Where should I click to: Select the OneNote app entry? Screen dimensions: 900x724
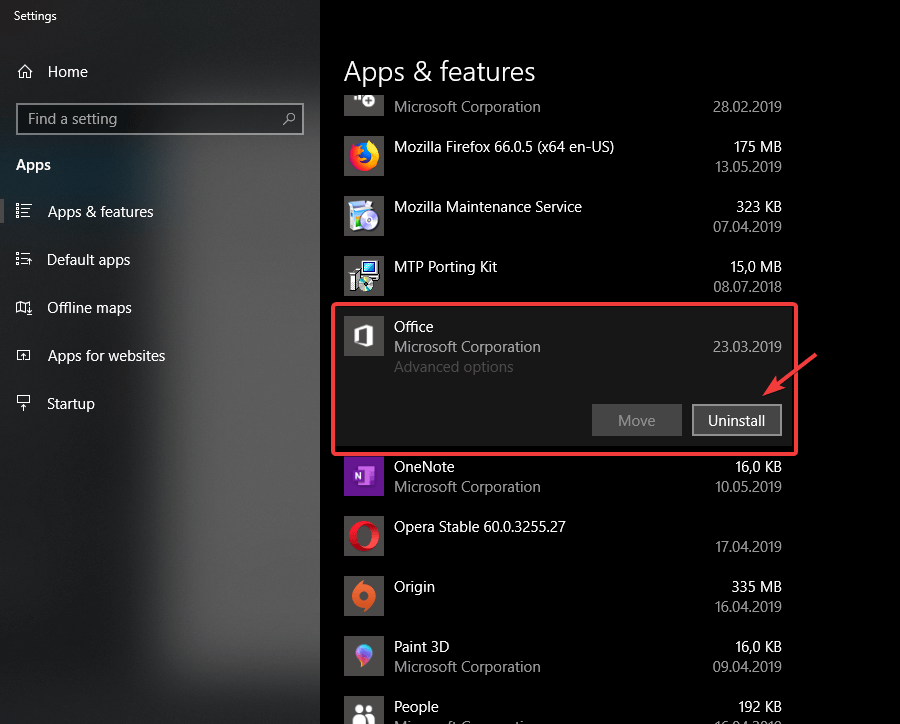coord(562,476)
